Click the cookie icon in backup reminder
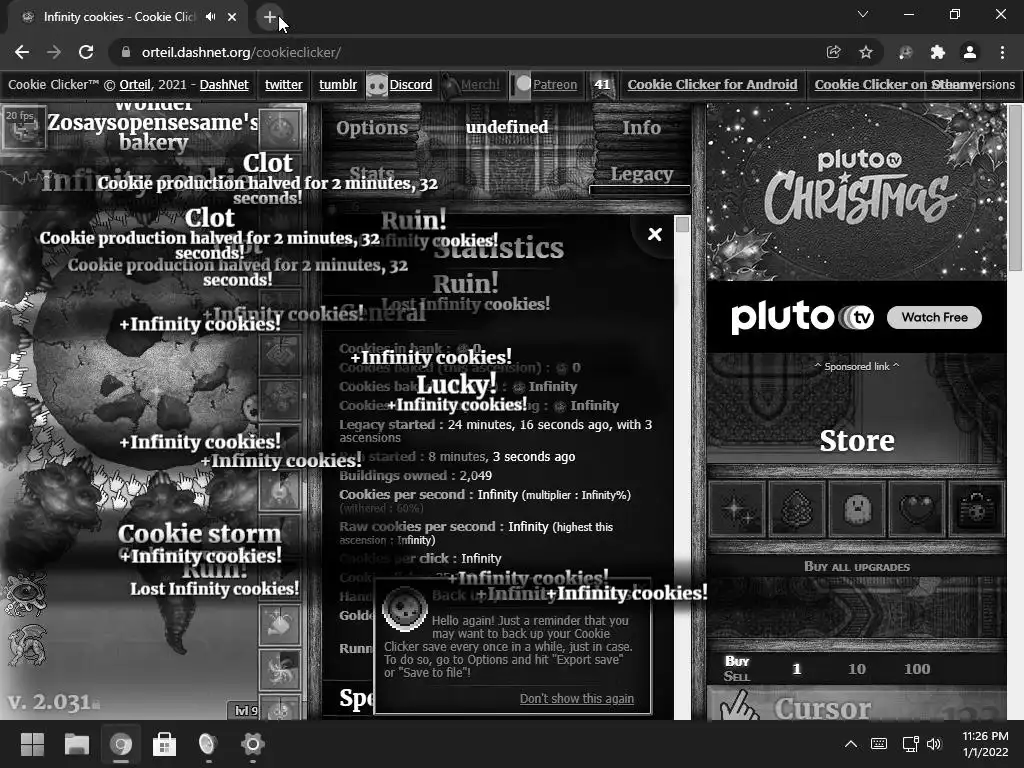Image resolution: width=1024 pixels, height=768 pixels. [405, 609]
